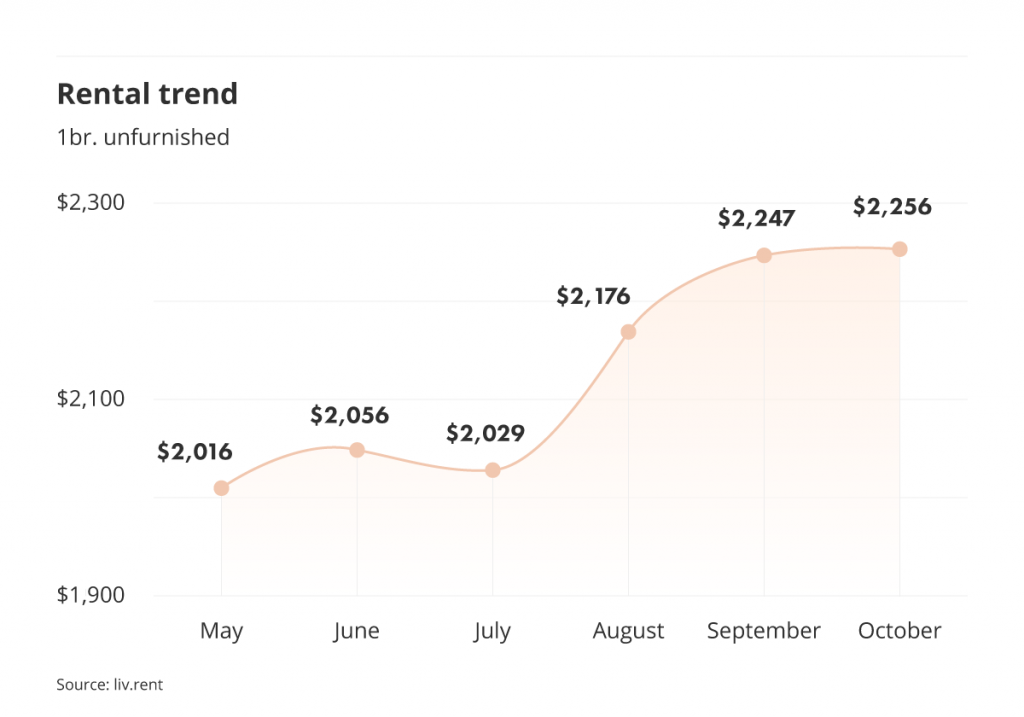Viewport: 1024px width, 717px height.
Task: Click the Source: liv.rent attribution
Action: (x=110, y=684)
